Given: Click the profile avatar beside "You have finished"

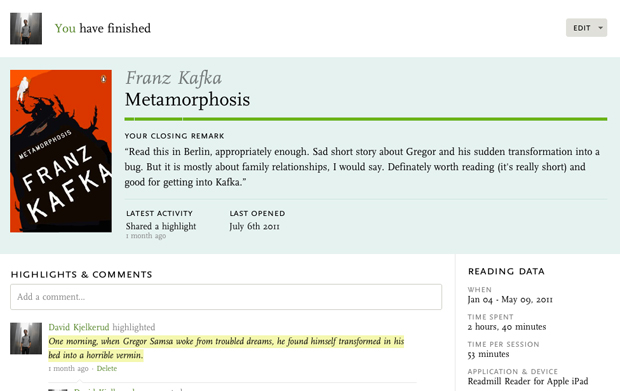Looking at the screenshot, I should click(26, 28).
